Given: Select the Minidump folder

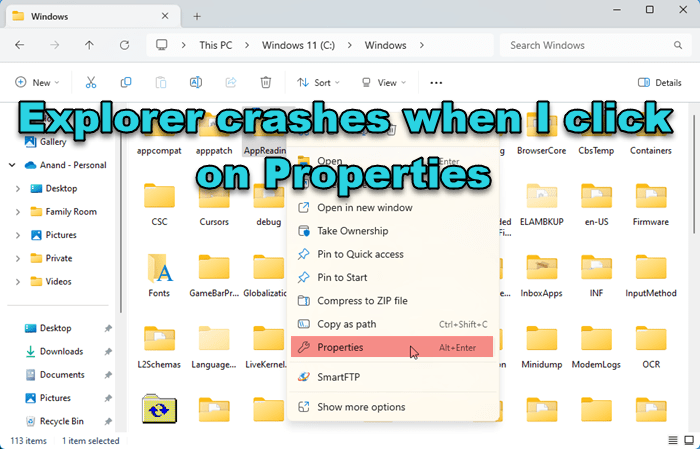Looking at the screenshot, I should pos(542,347).
